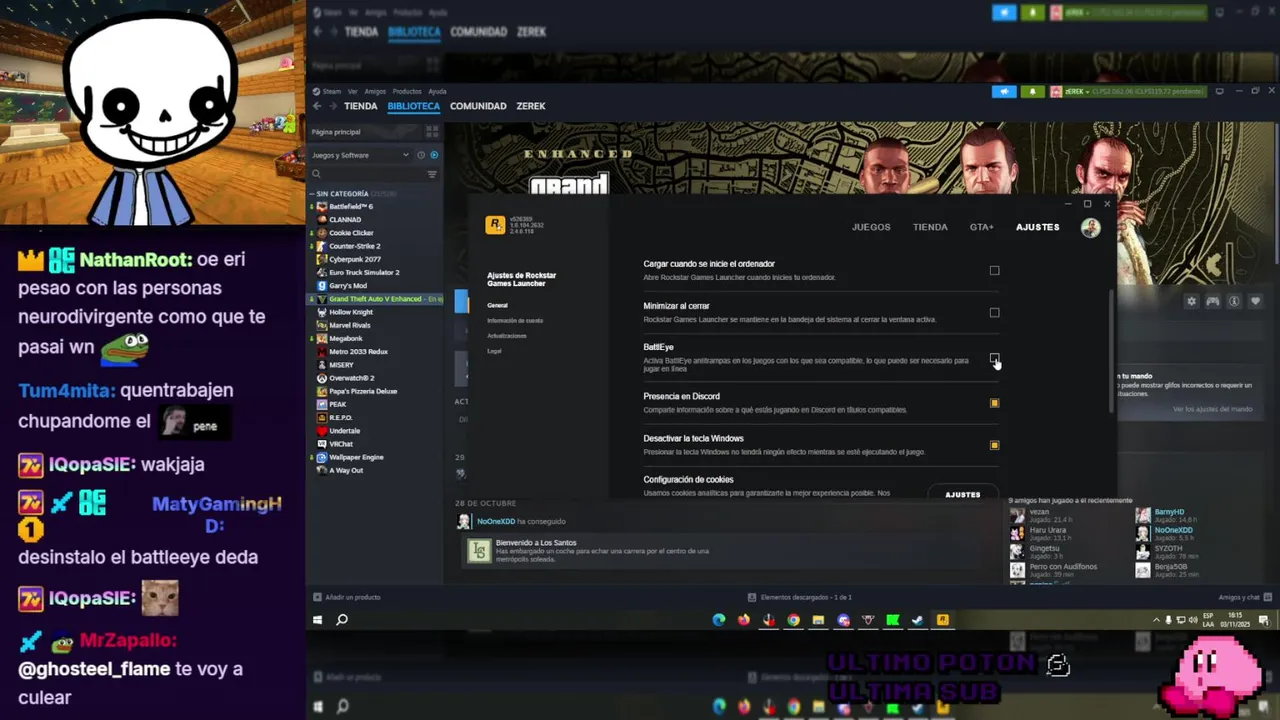Click the taskbar search magnifier
The width and height of the screenshot is (1280, 720).
(x=342, y=620)
